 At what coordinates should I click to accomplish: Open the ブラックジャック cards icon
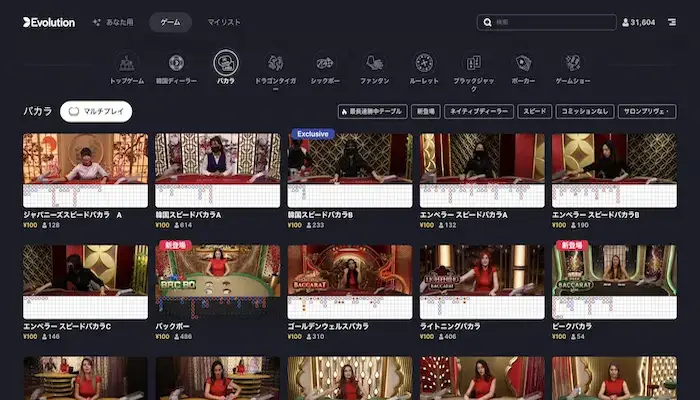(x=474, y=63)
